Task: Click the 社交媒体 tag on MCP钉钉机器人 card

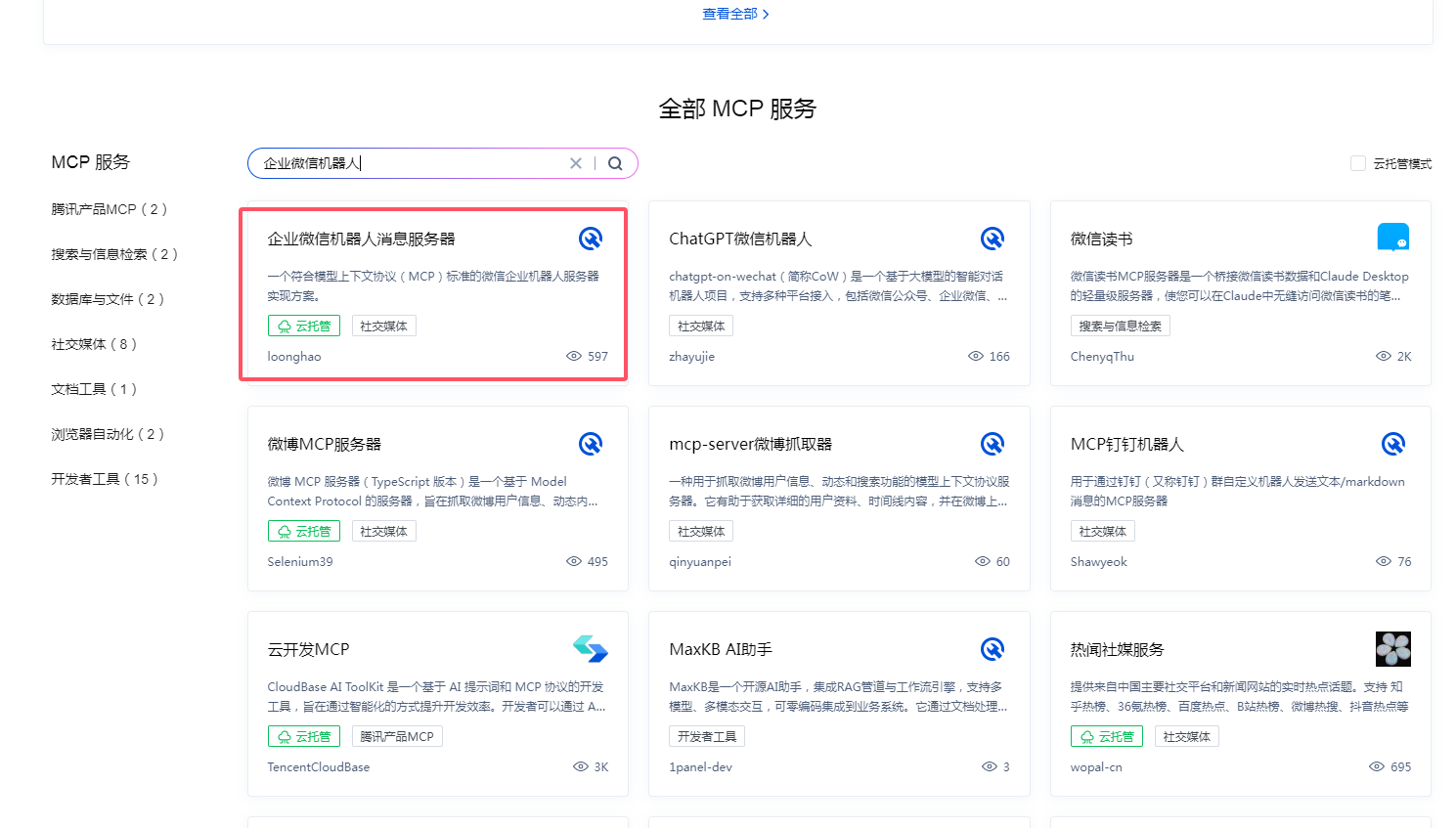Action: click(1103, 531)
